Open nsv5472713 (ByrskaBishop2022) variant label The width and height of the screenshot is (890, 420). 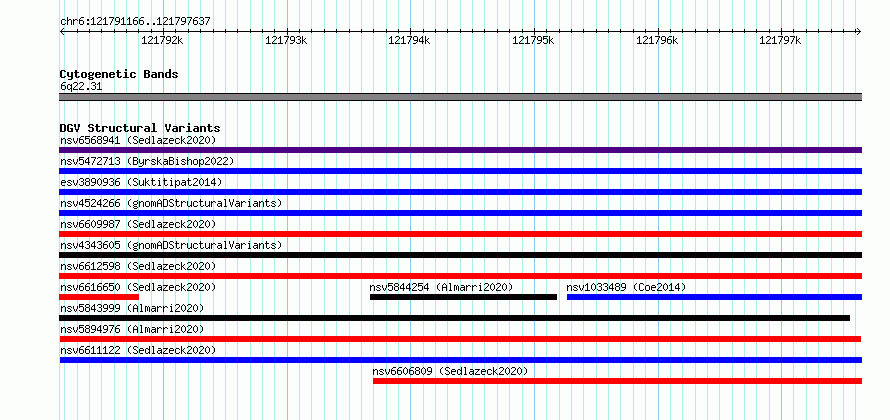click(x=147, y=161)
